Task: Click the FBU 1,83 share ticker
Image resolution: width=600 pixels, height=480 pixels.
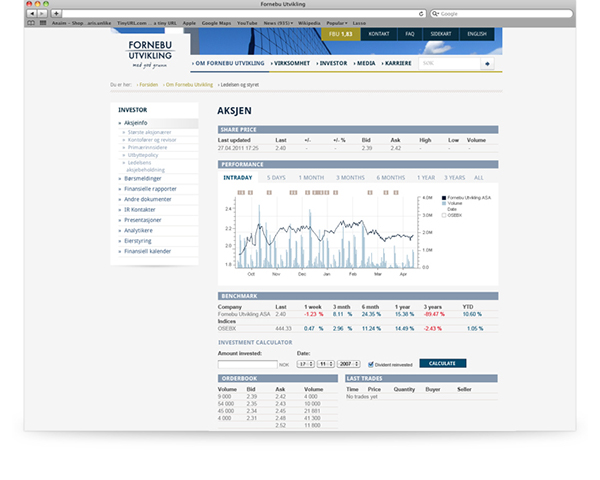Action: [x=341, y=34]
